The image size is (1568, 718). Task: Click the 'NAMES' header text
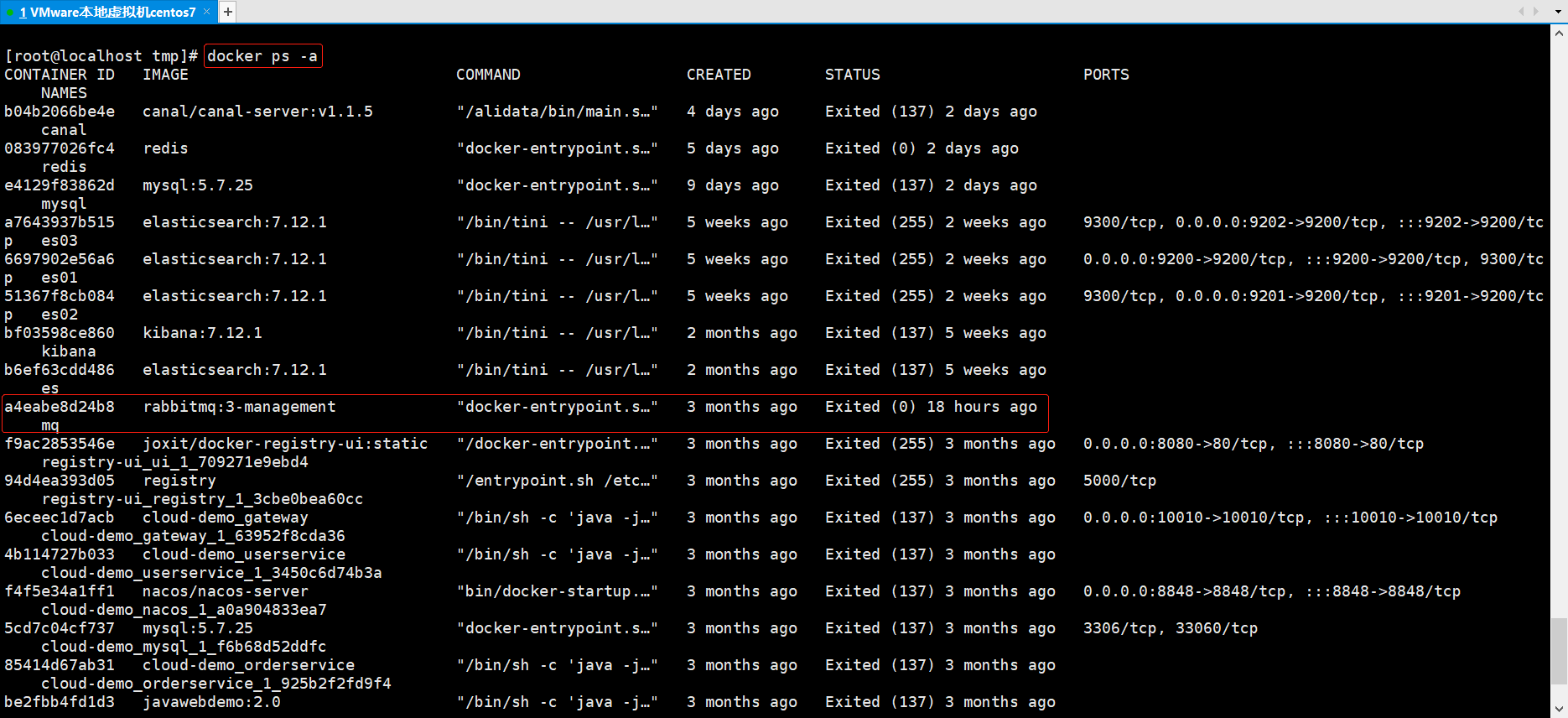point(64,93)
